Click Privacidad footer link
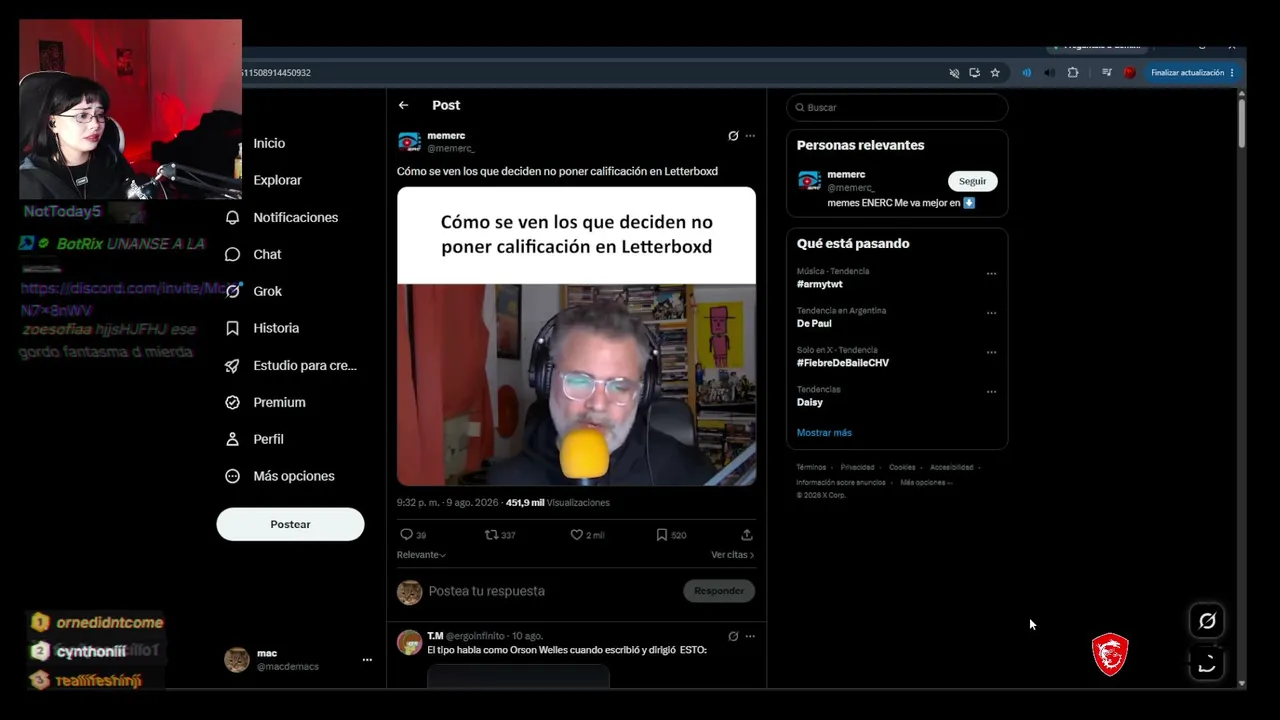 [x=857, y=467]
